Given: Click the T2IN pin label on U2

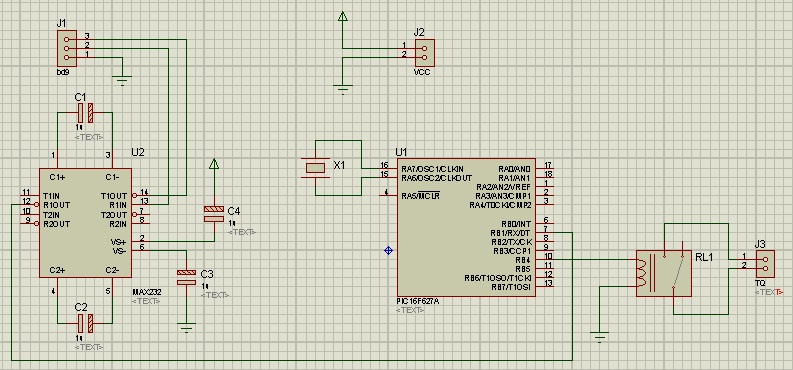Looking at the screenshot, I should 52,214.
